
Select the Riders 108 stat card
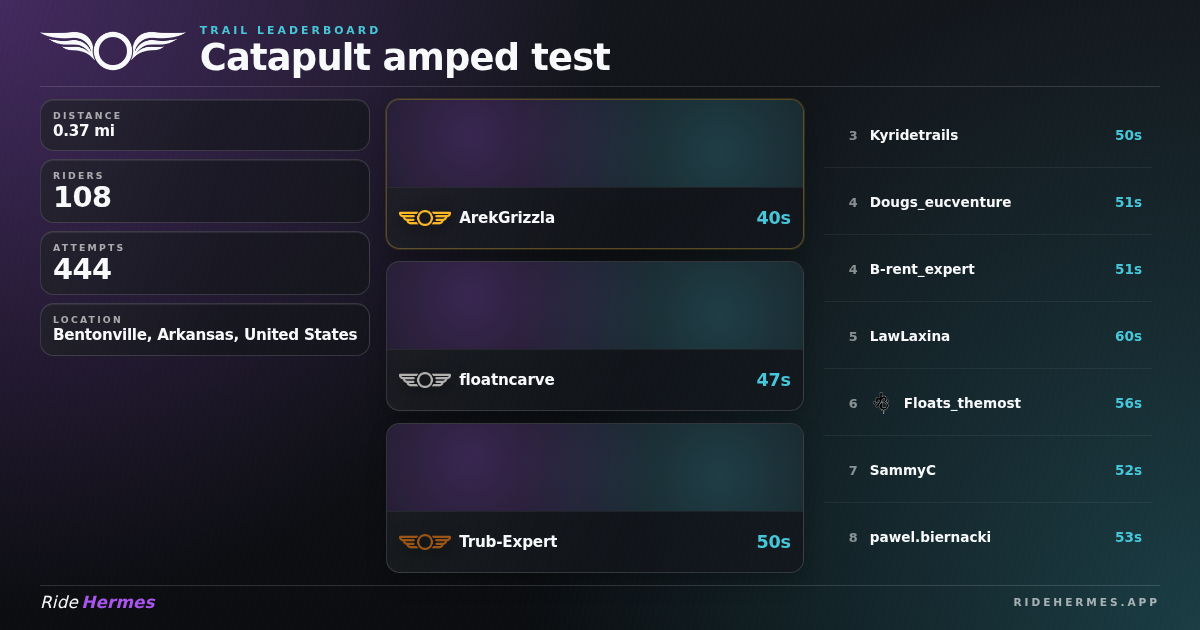coord(205,191)
